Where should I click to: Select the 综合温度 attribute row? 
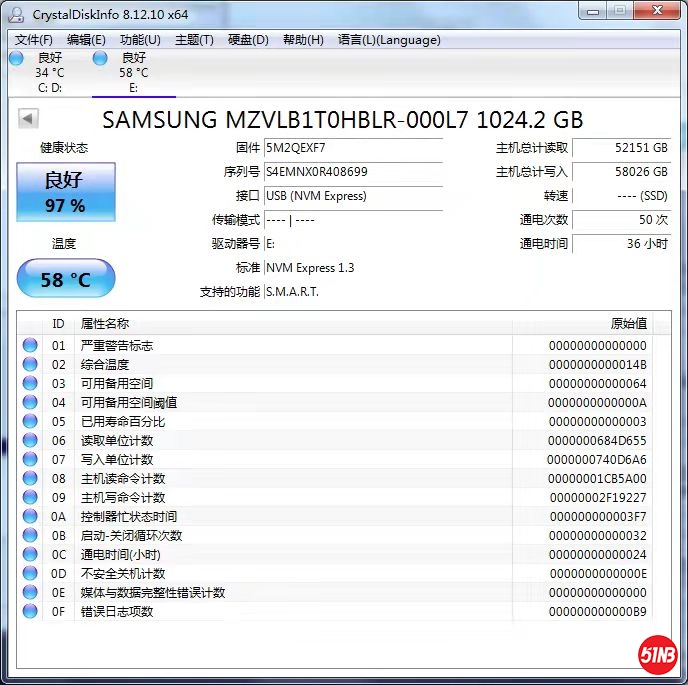click(x=300, y=365)
